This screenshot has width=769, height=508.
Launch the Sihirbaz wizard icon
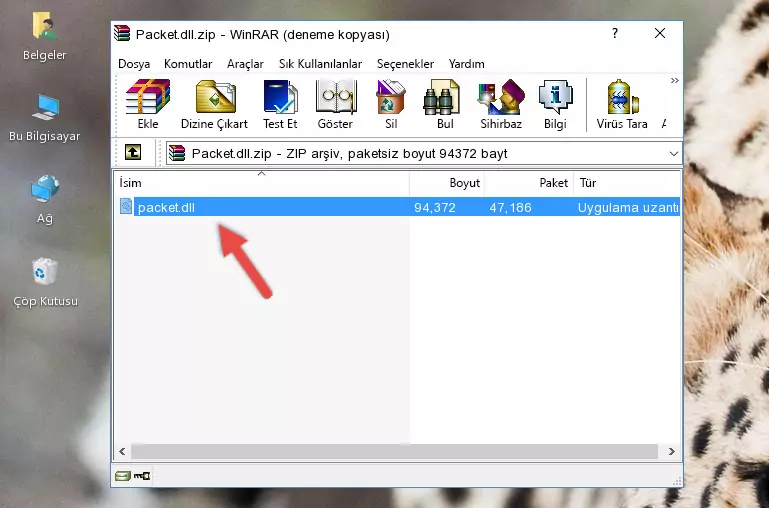[501, 104]
